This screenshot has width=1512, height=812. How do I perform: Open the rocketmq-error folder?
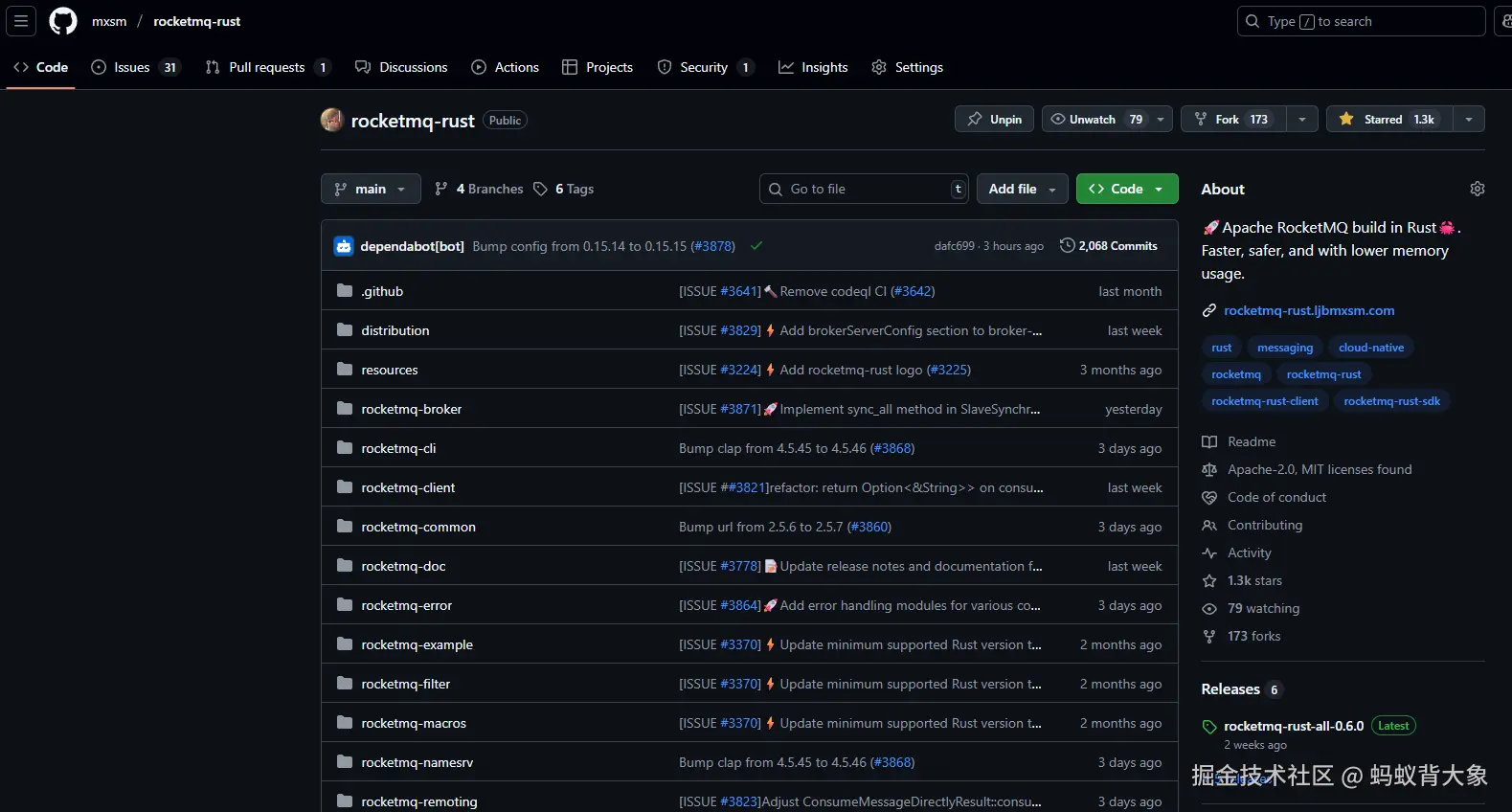[x=407, y=605]
